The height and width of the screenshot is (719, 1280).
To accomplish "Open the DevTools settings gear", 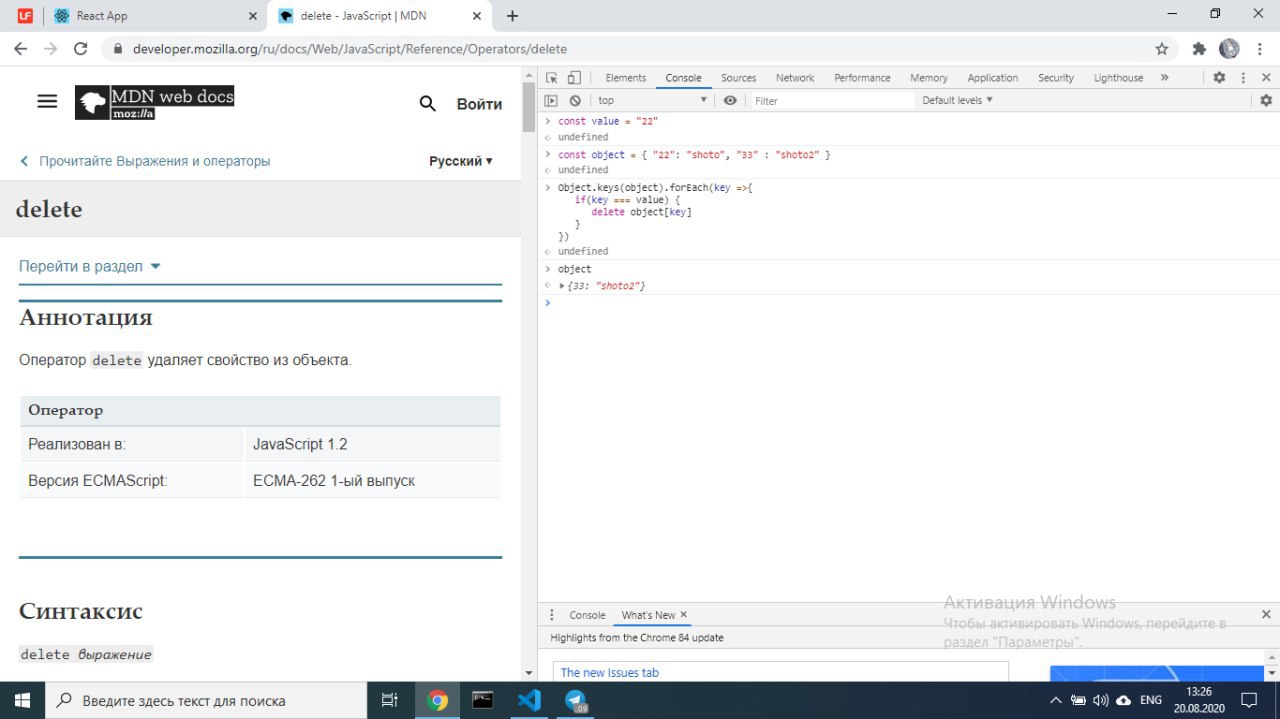I will 1219,78.
